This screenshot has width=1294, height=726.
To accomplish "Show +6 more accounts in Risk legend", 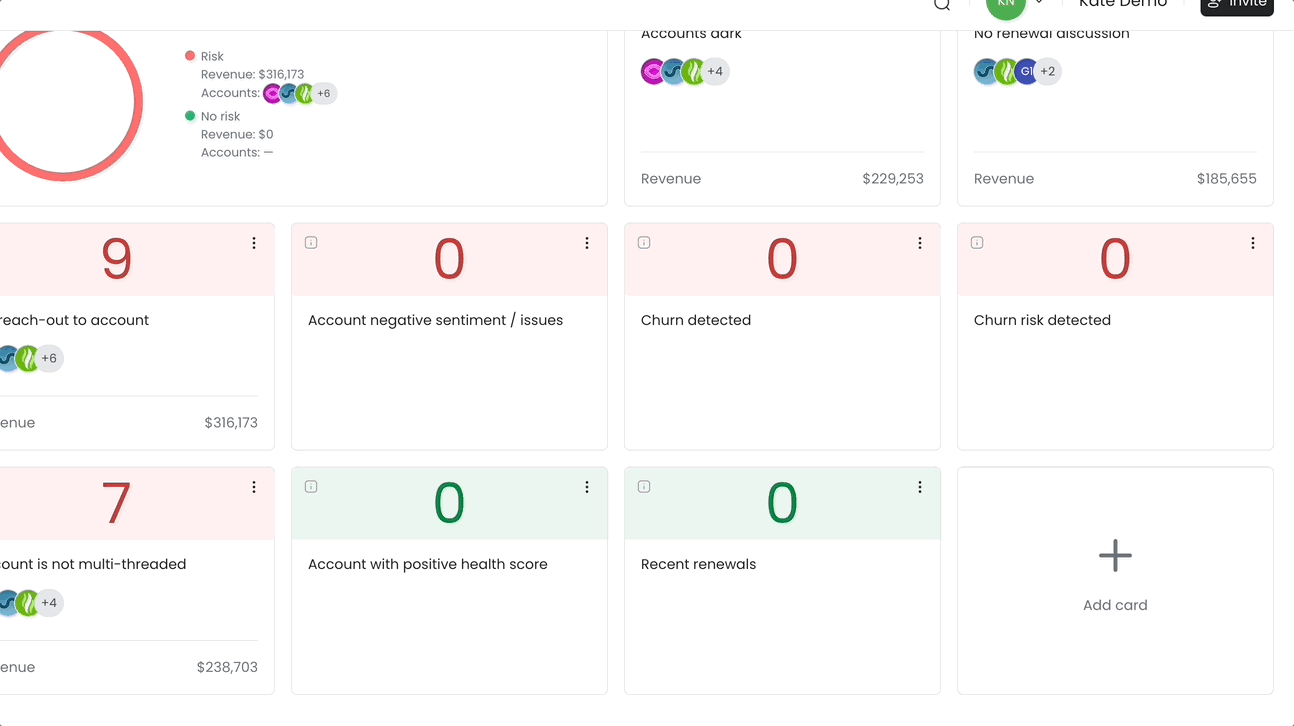I will tap(323, 94).
